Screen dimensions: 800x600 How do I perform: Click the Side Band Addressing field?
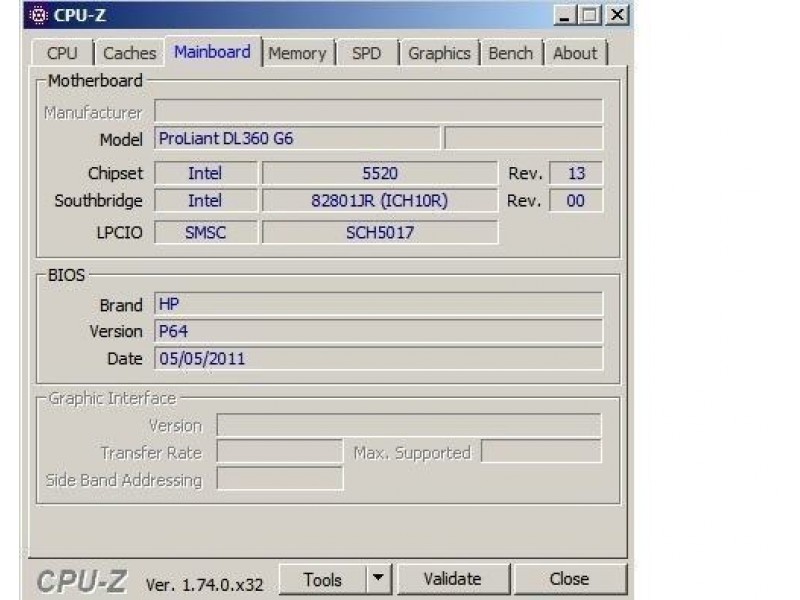click(x=280, y=479)
